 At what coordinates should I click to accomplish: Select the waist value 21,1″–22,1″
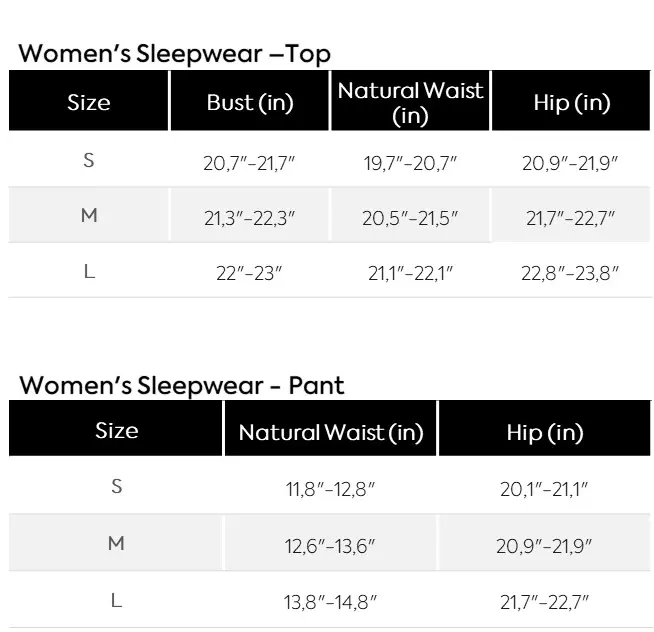[410, 274]
